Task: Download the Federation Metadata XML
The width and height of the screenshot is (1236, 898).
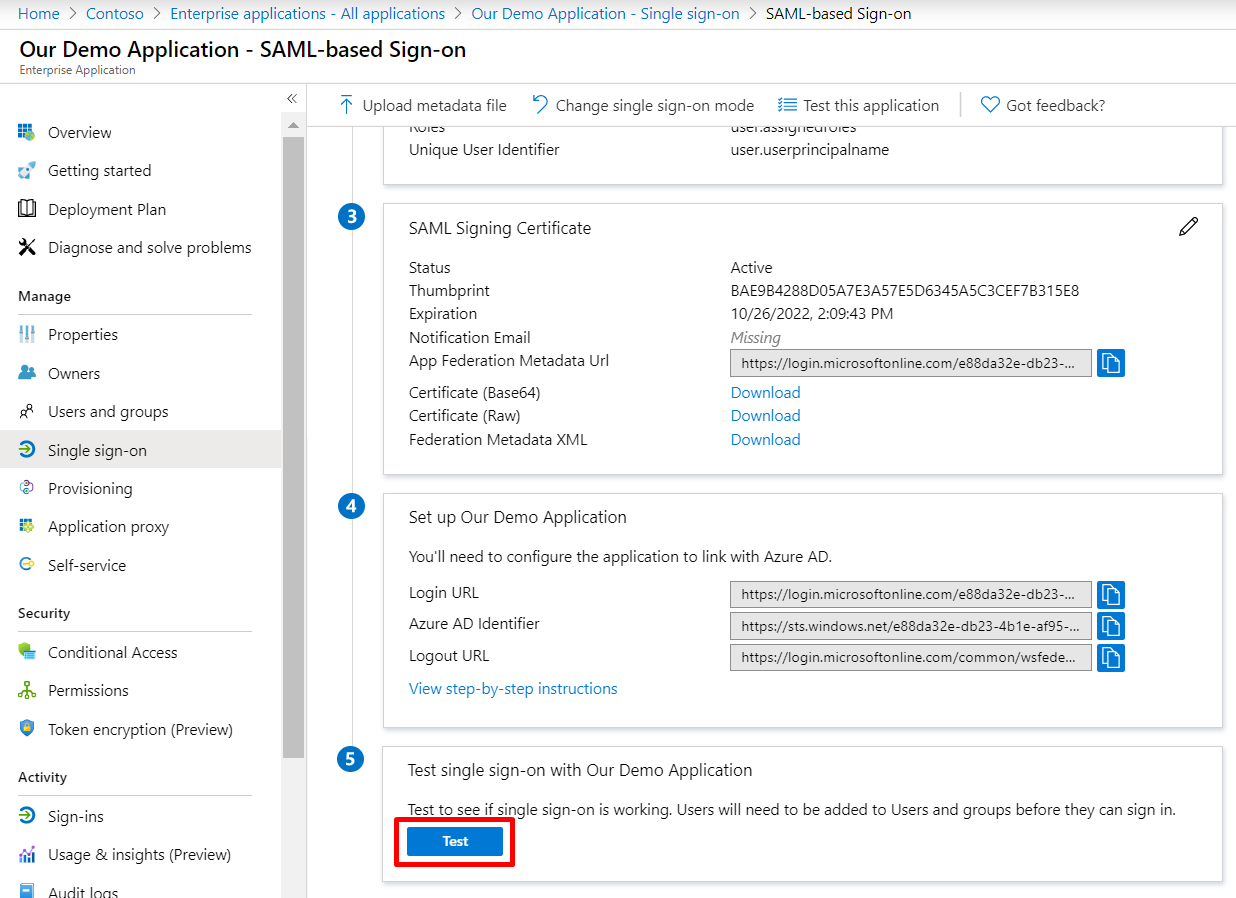Action: click(765, 439)
